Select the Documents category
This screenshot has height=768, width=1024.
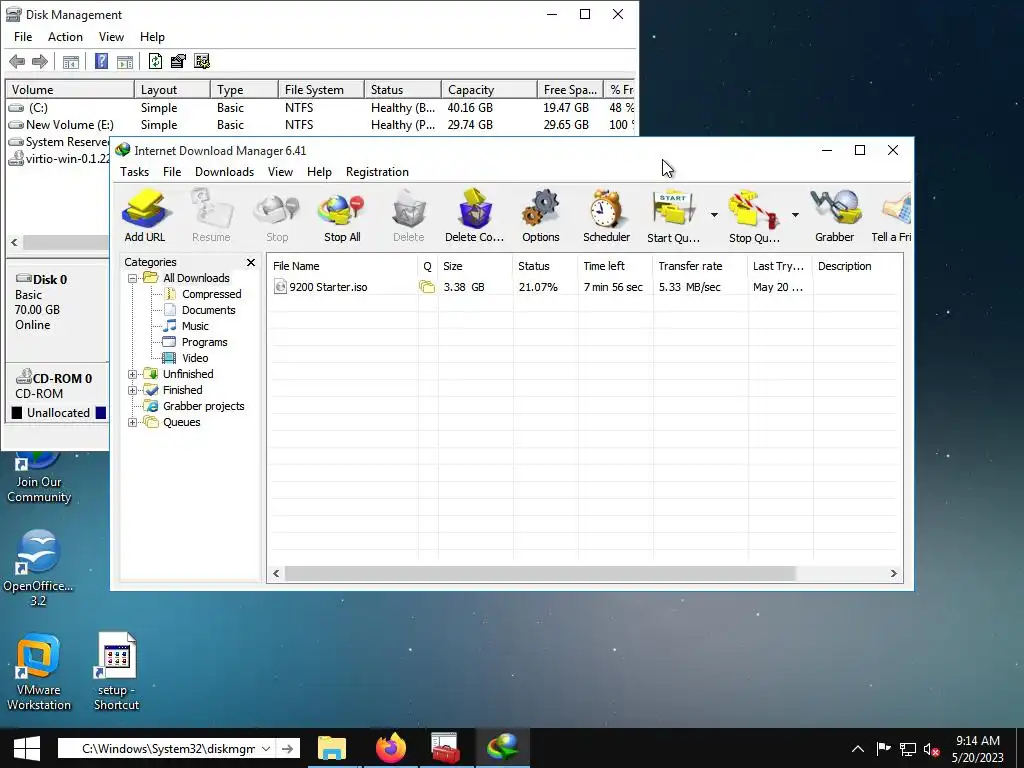(208, 310)
